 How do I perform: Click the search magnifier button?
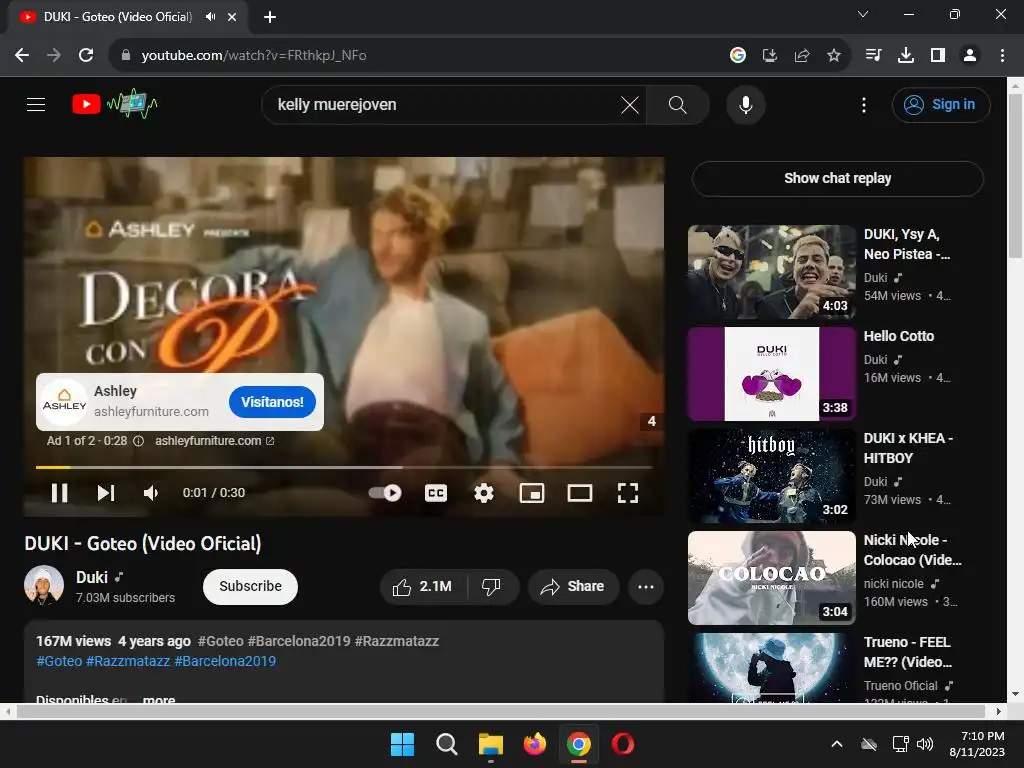point(678,104)
